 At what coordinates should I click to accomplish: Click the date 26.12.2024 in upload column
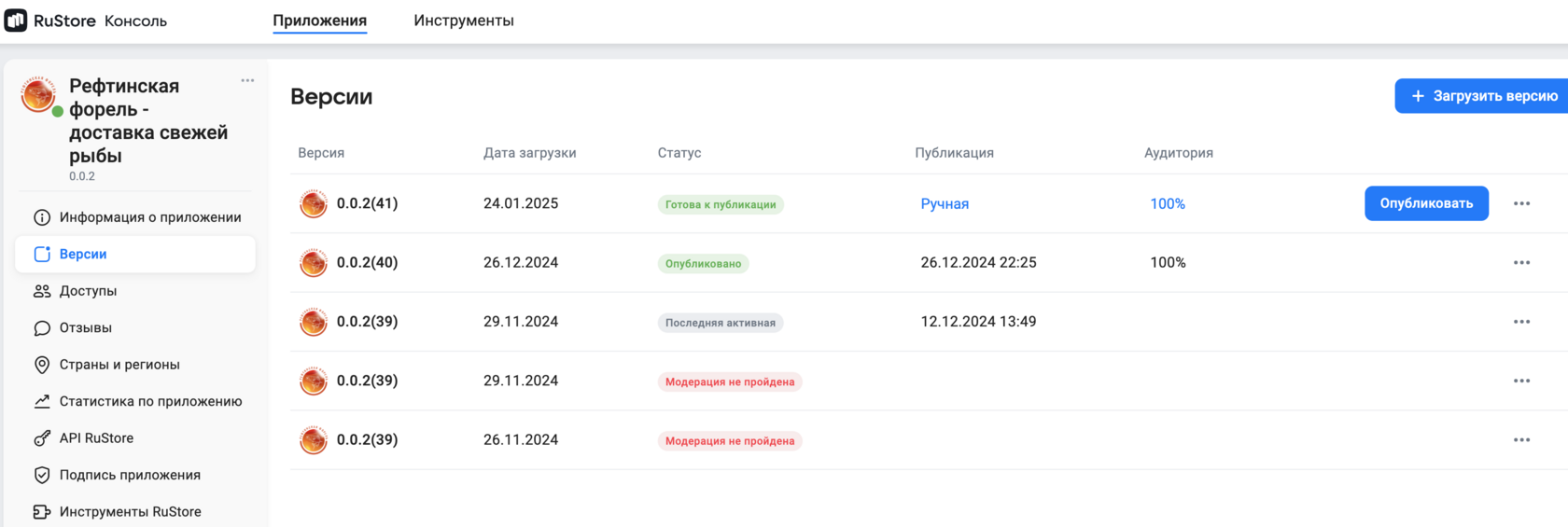pos(521,262)
